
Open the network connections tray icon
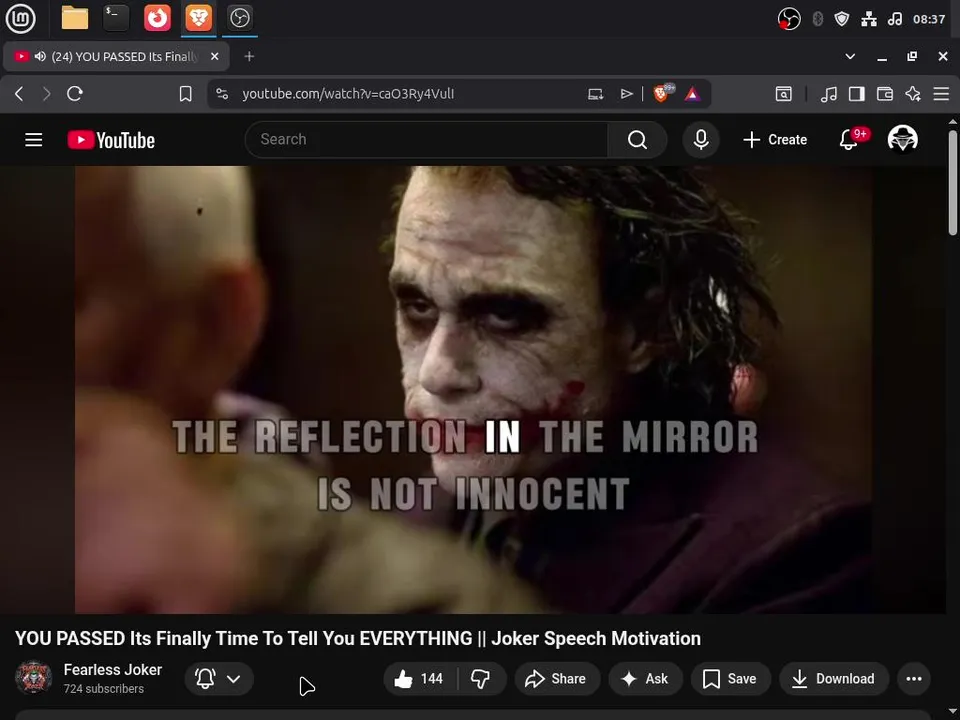pyautogui.click(x=869, y=19)
